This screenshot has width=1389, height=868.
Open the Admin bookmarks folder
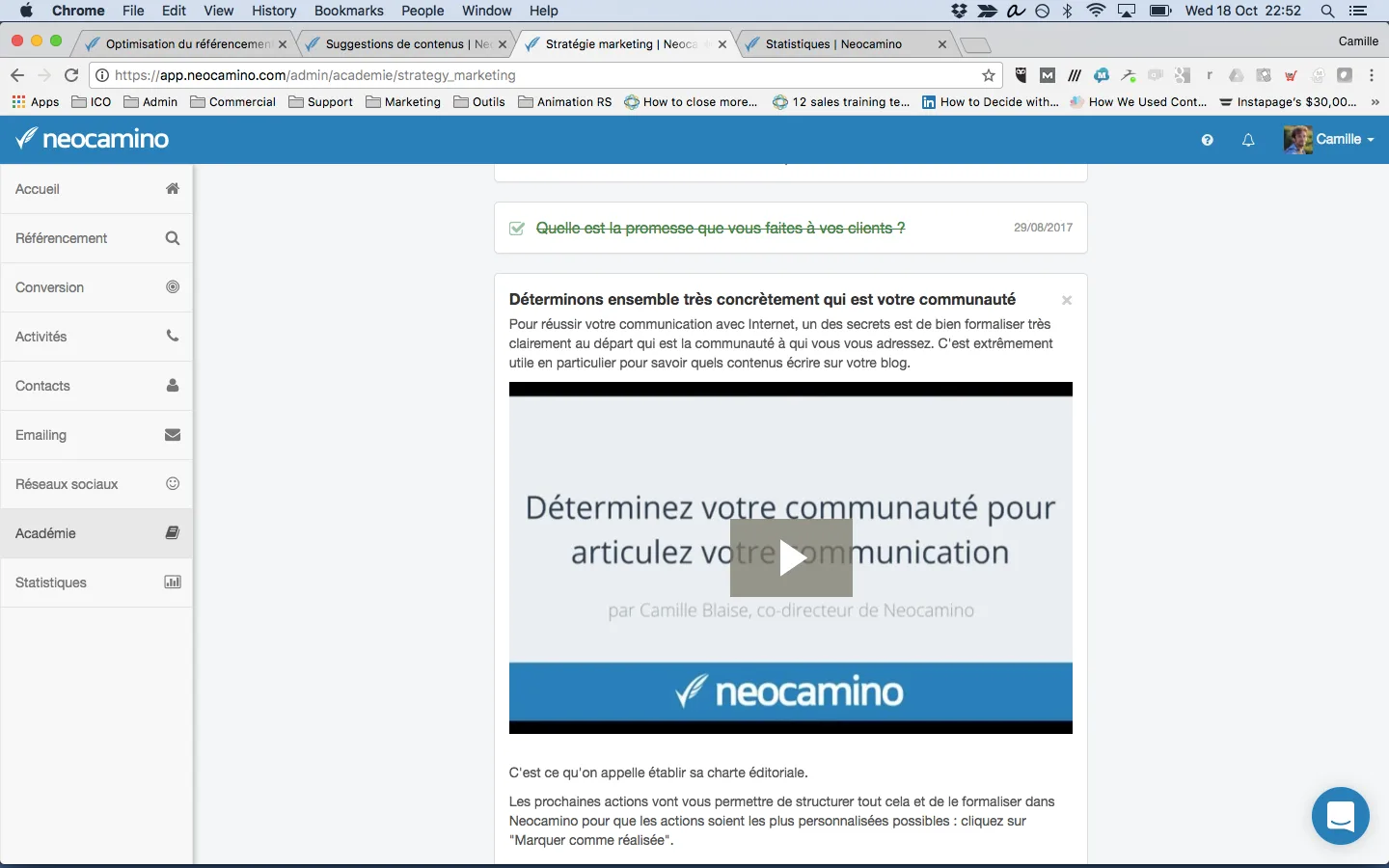coord(150,101)
